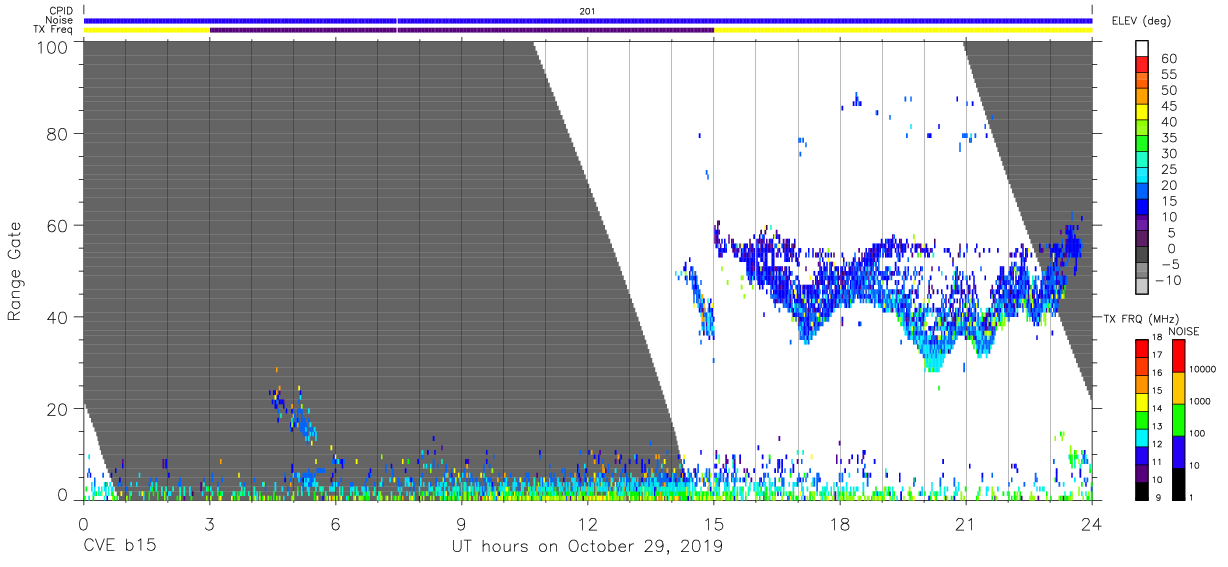
Task: Pick the red top swatch of NOISE colorbar
Action: click(x=1179, y=355)
